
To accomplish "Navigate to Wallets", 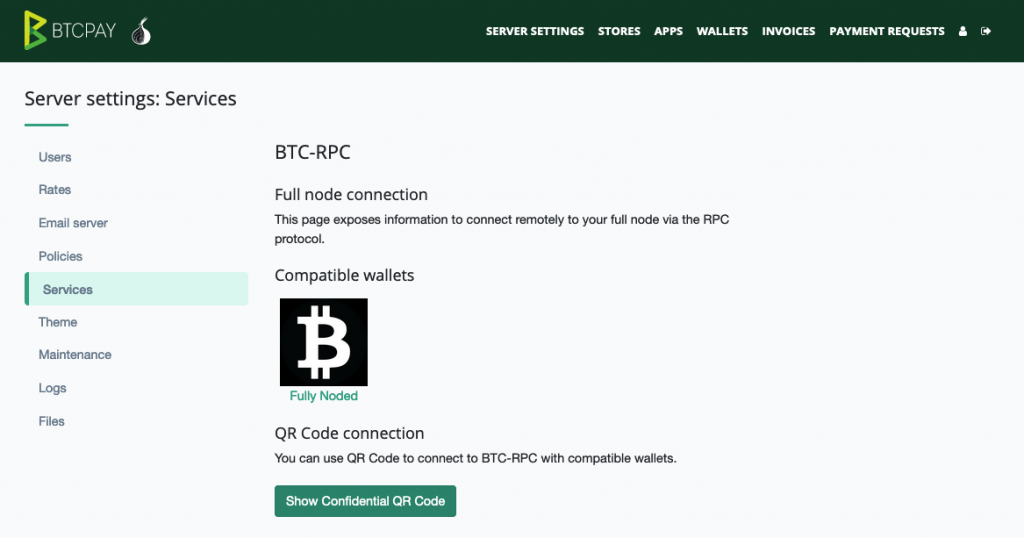I will coord(722,31).
